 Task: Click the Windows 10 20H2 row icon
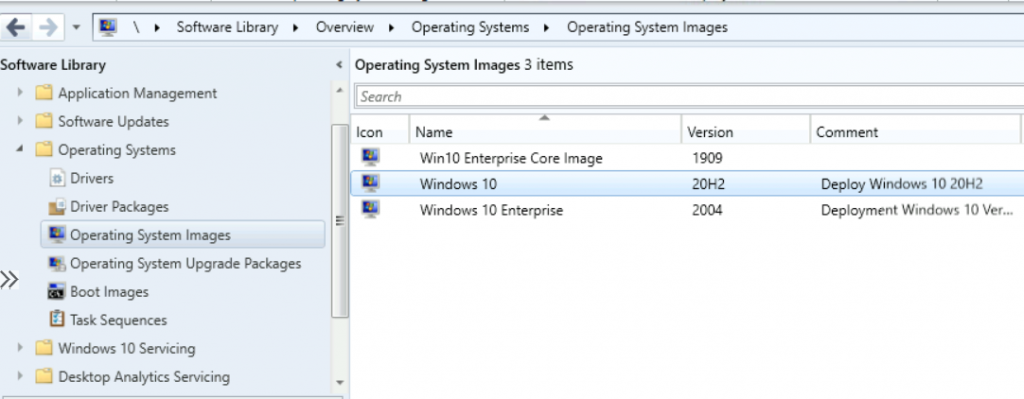[370, 183]
